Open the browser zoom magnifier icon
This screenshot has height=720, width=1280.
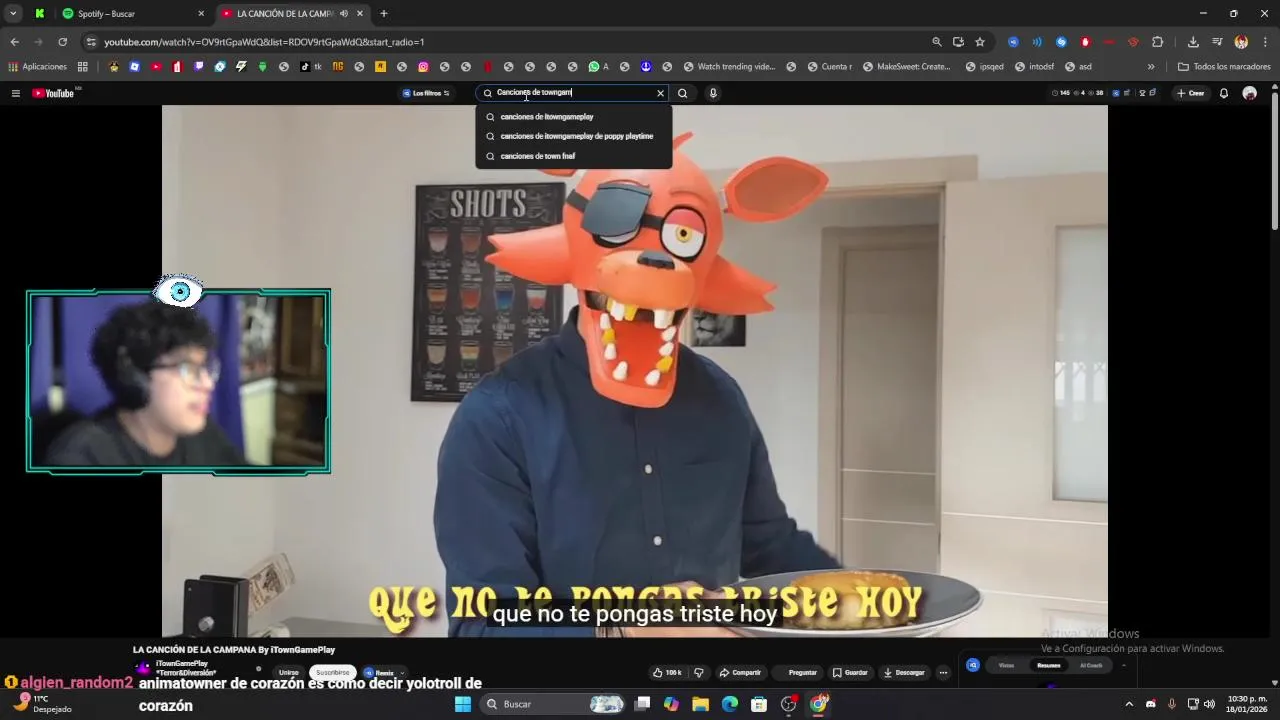point(936,42)
